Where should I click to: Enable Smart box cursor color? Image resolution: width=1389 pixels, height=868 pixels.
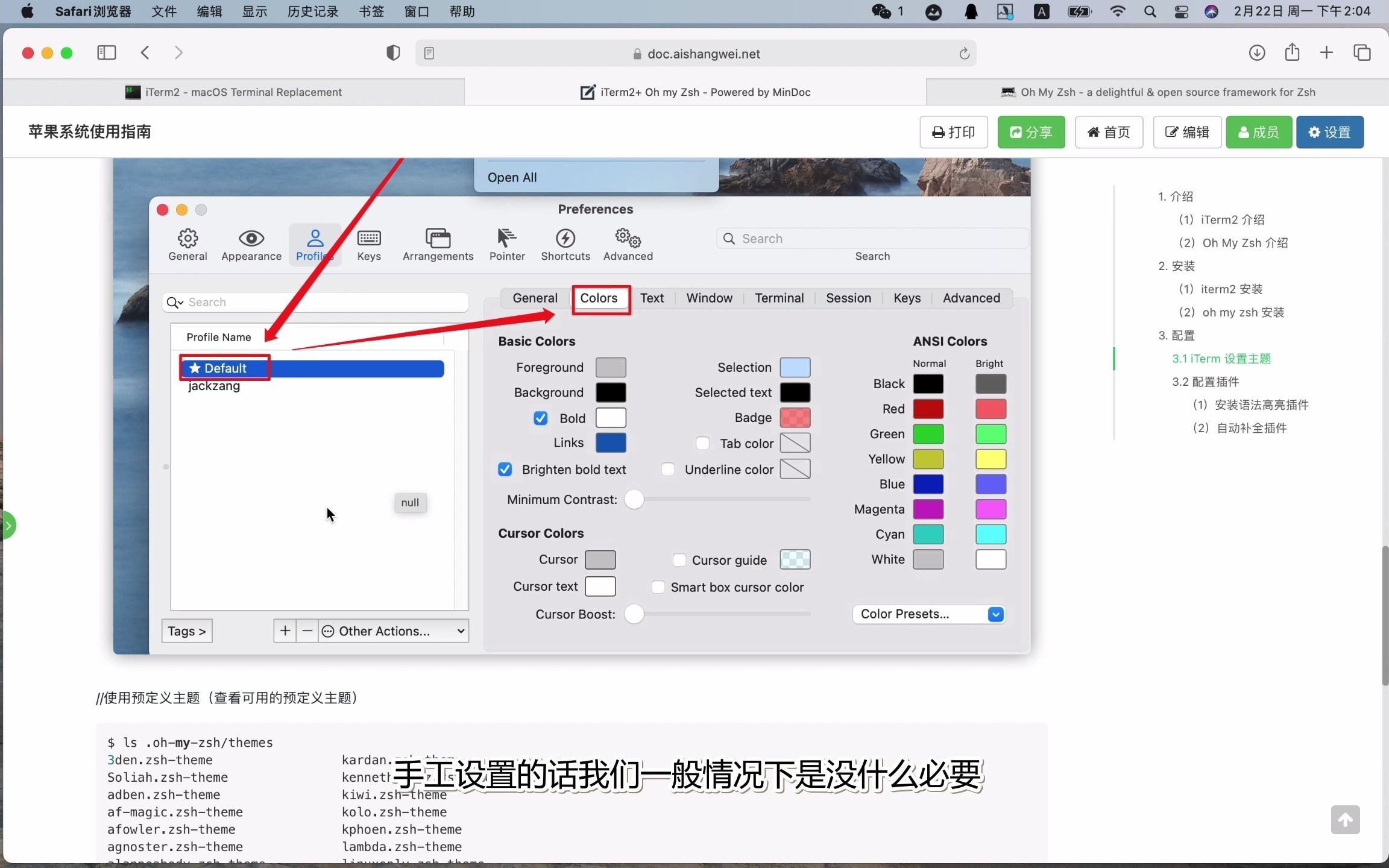658,587
